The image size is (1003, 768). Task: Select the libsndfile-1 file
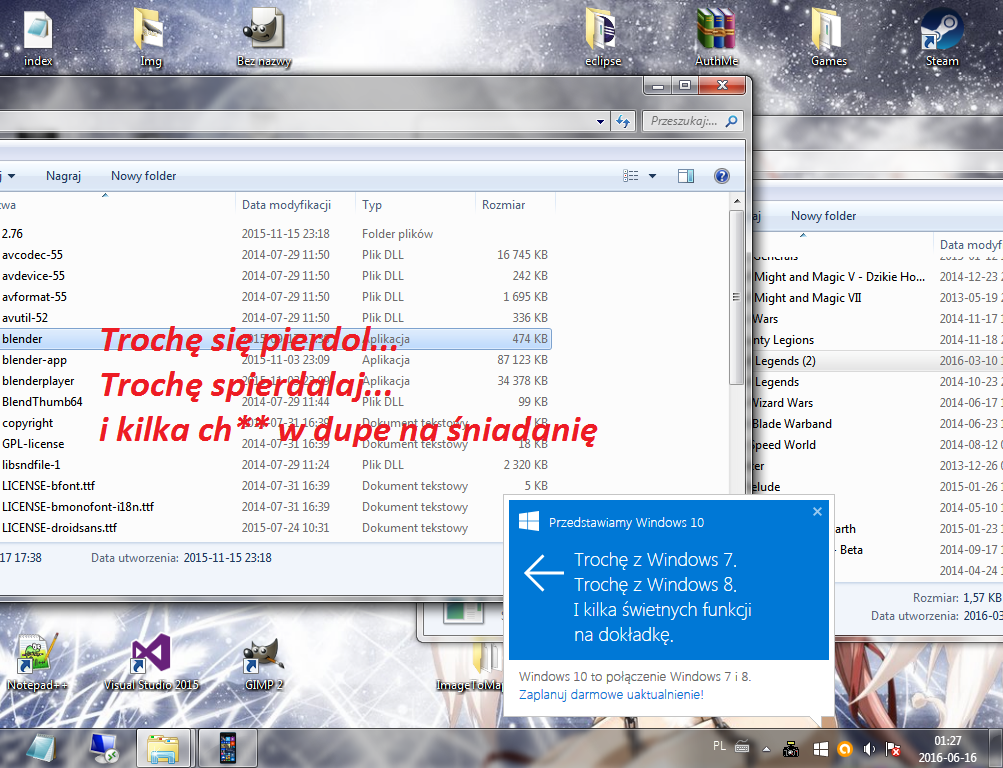[275, 465]
